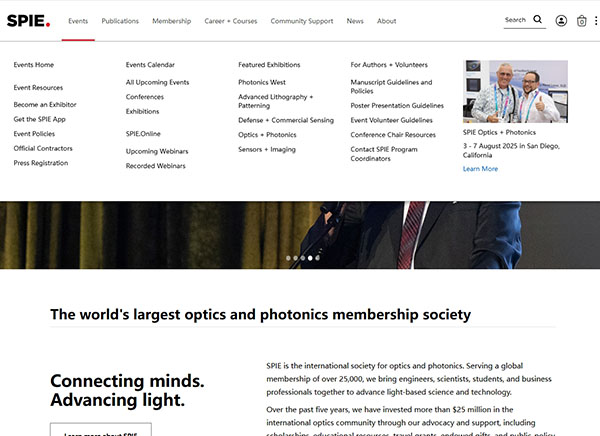Open Event Volunteer Guidelines

391,120
